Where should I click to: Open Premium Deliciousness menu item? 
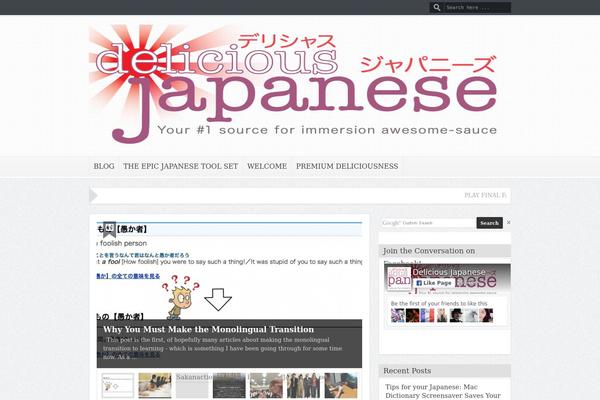tap(347, 166)
